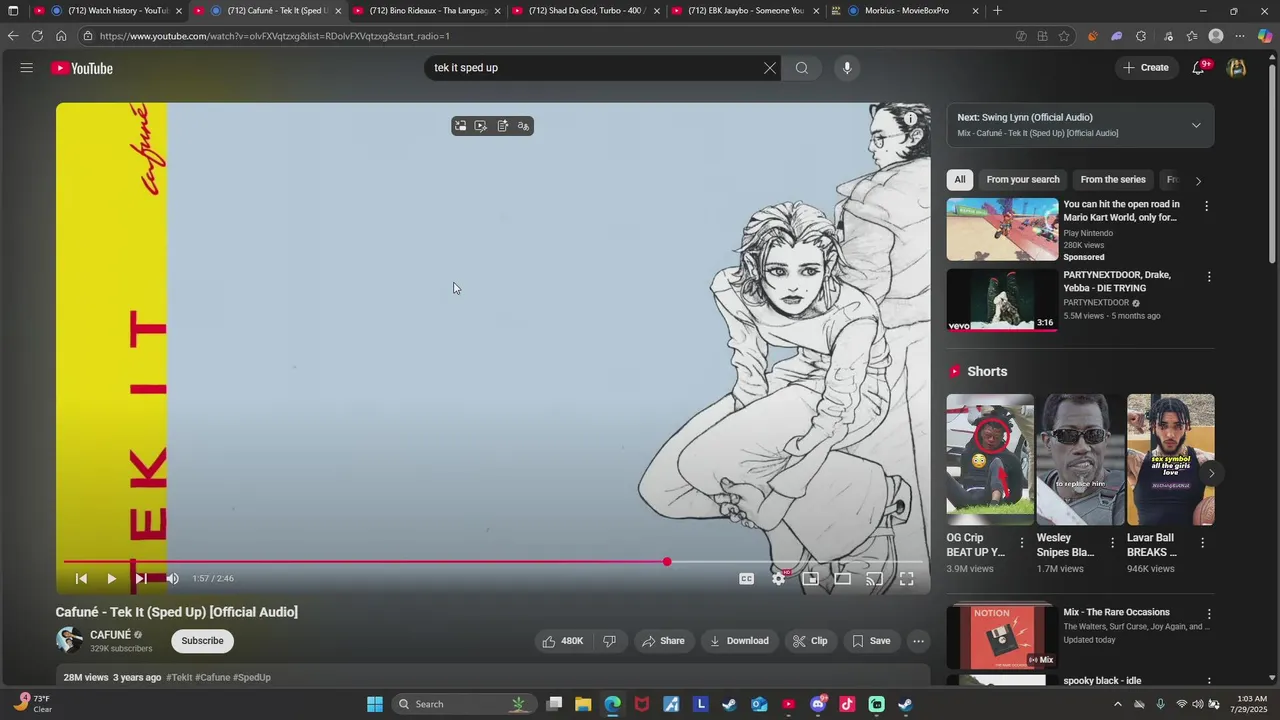
Task: Show next Shorts with arrow
Action: [1211, 473]
